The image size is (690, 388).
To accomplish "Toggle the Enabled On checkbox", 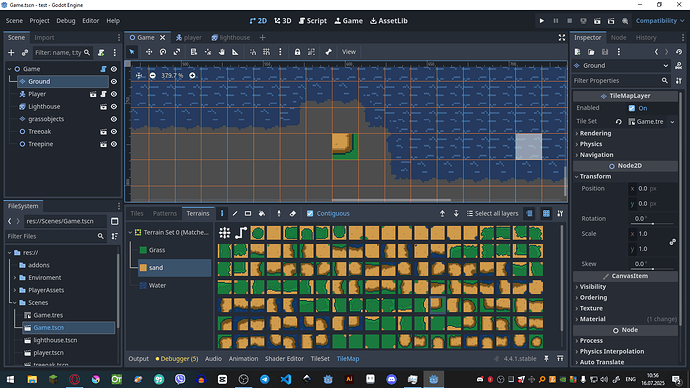I will (x=632, y=108).
